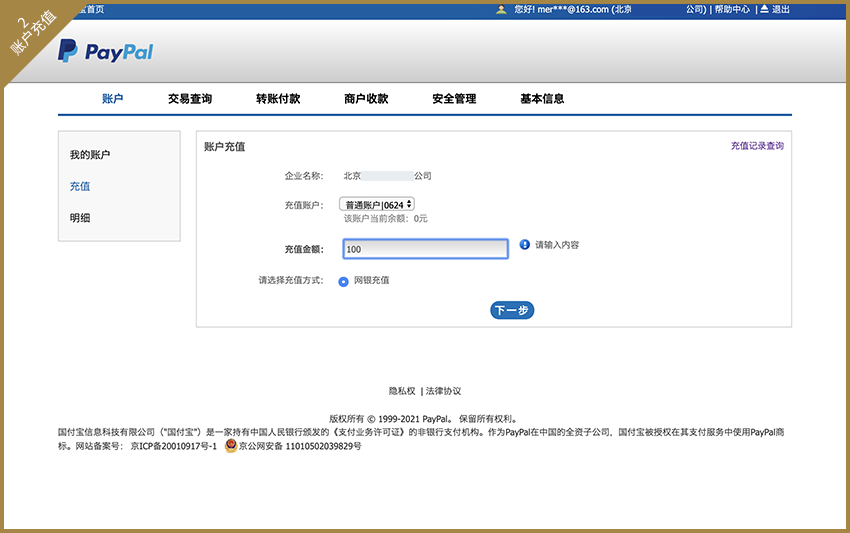The image size is (850, 533).
Task: Click the eject icon beside 退出
Action: click(x=764, y=9)
